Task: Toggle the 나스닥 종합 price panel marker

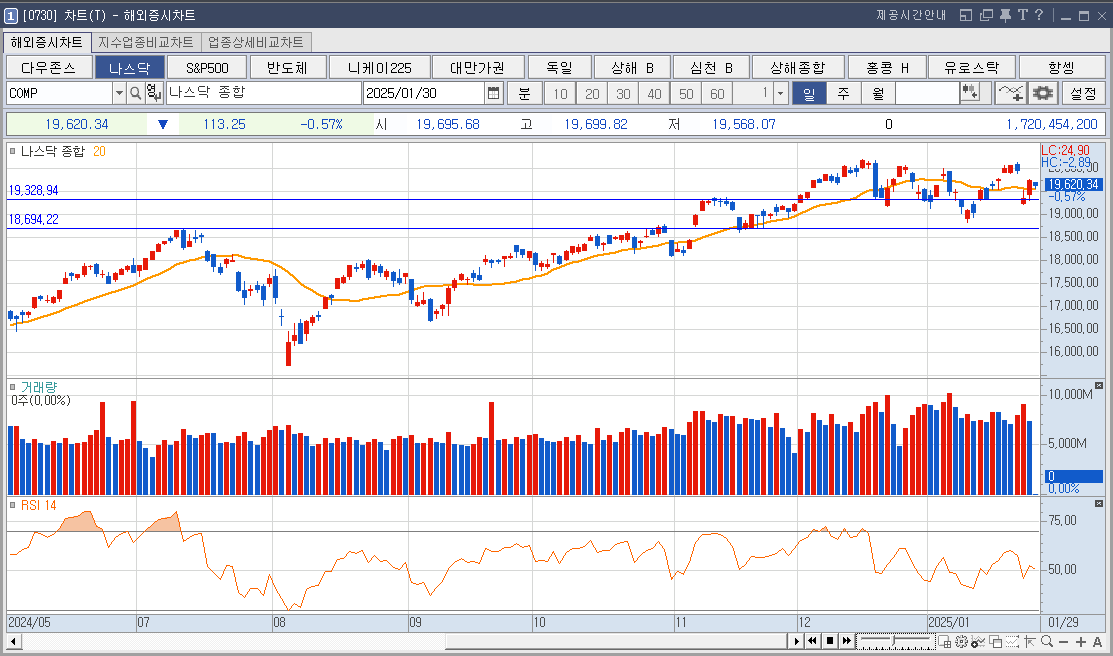Action: [13, 151]
